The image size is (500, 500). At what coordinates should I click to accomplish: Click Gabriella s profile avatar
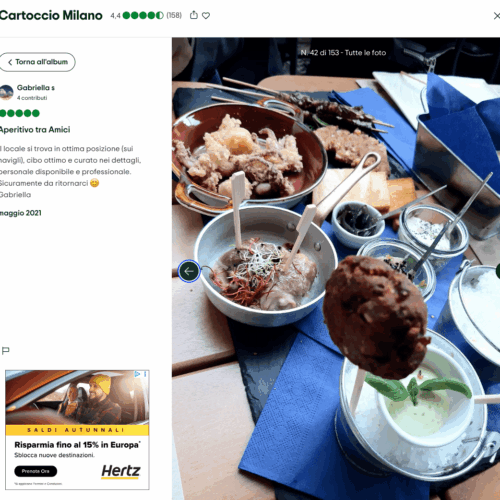[6, 92]
